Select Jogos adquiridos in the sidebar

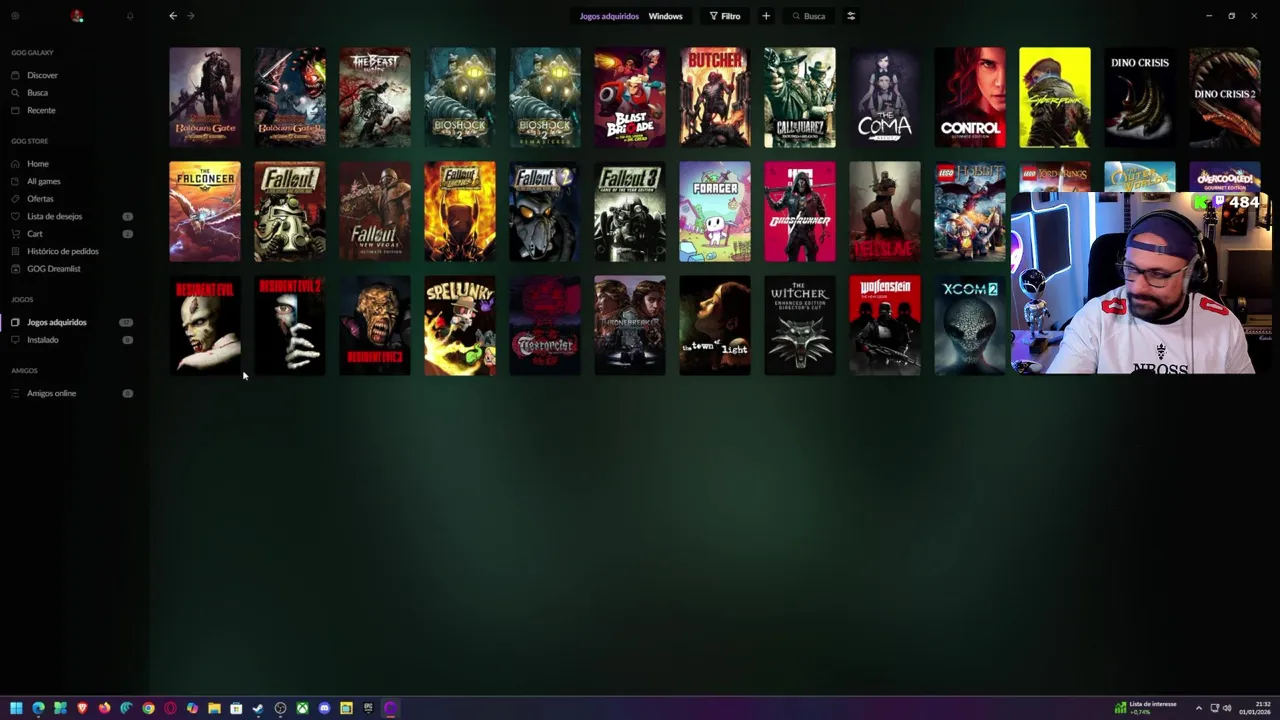click(x=56, y=322)
